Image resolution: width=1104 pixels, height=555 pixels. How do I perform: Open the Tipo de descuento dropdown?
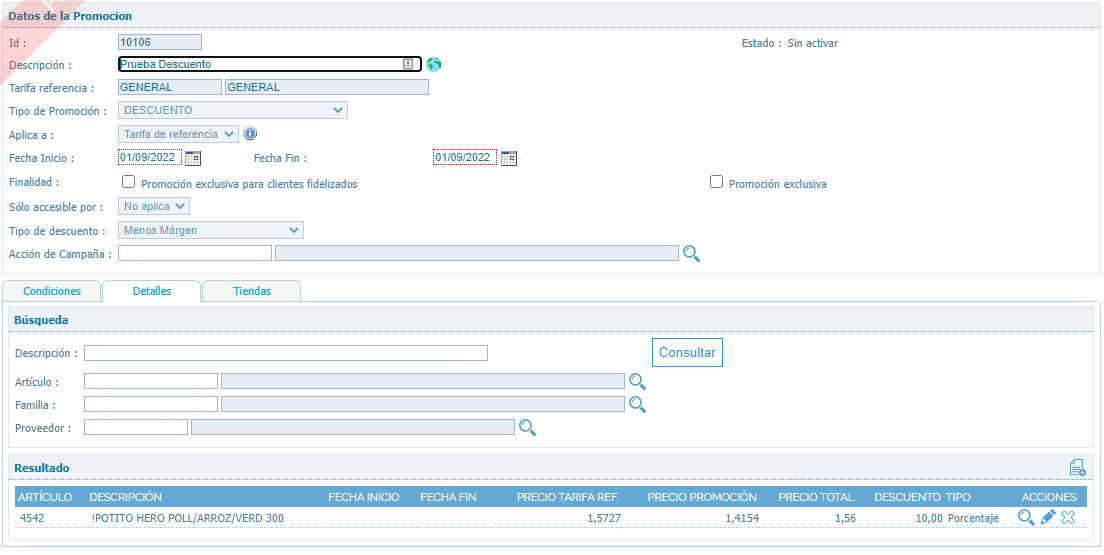click(210, 230)
